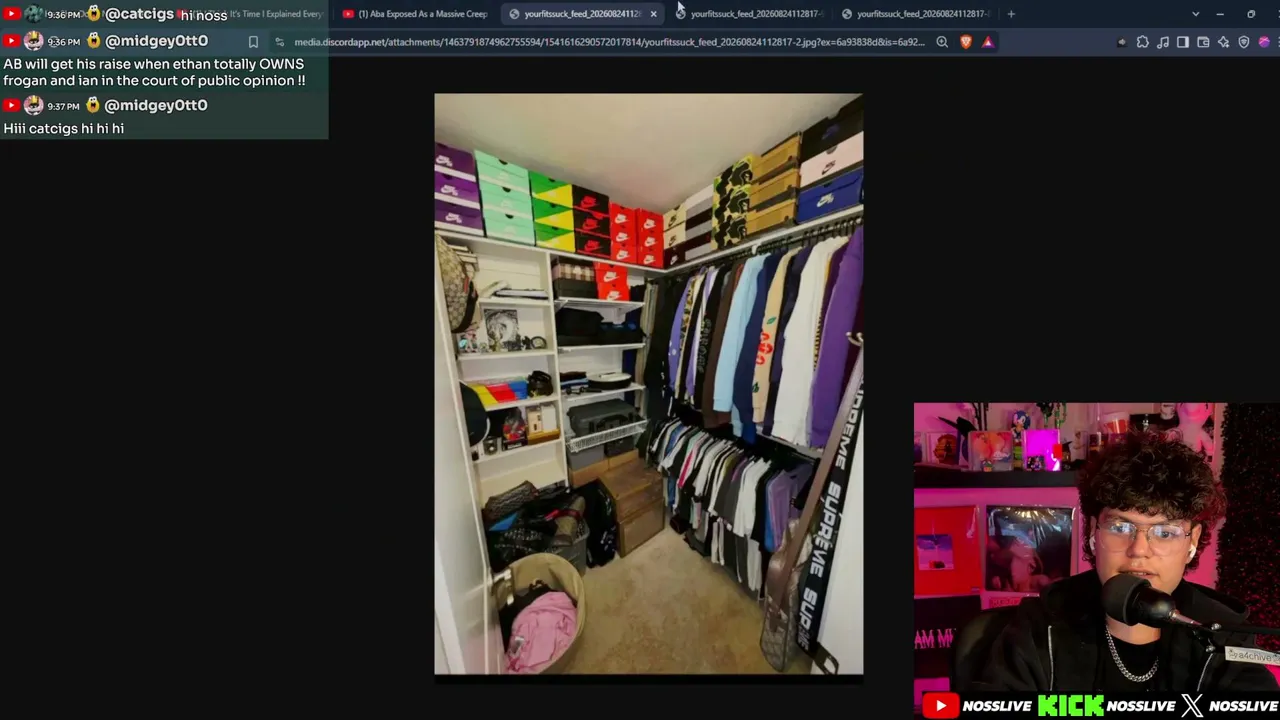The width and height of the screenshot is (1280, 720).
Task: Open the media control music-note icon
Action: (1163, 42)
